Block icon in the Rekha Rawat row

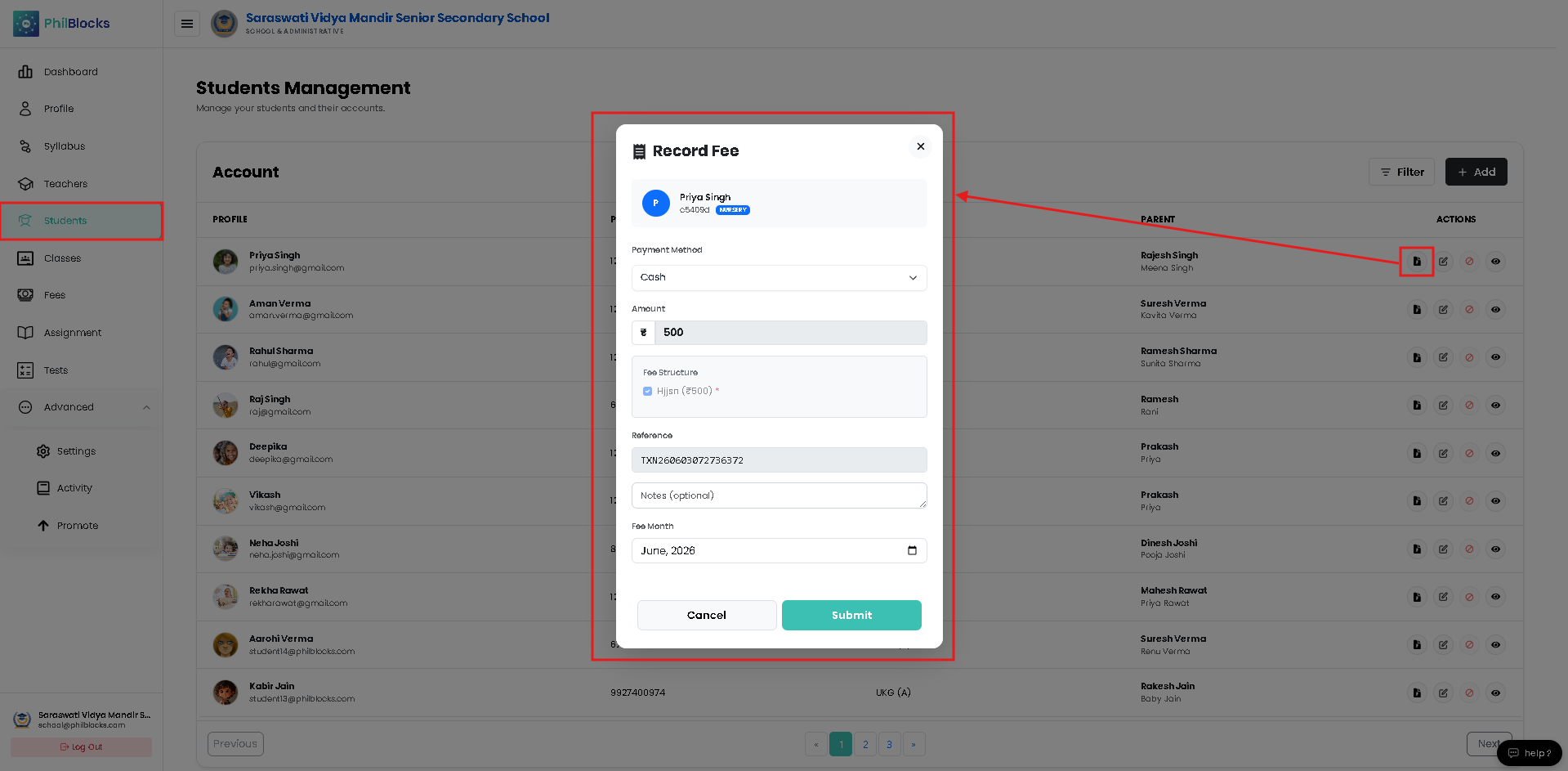pos(1469,597)
